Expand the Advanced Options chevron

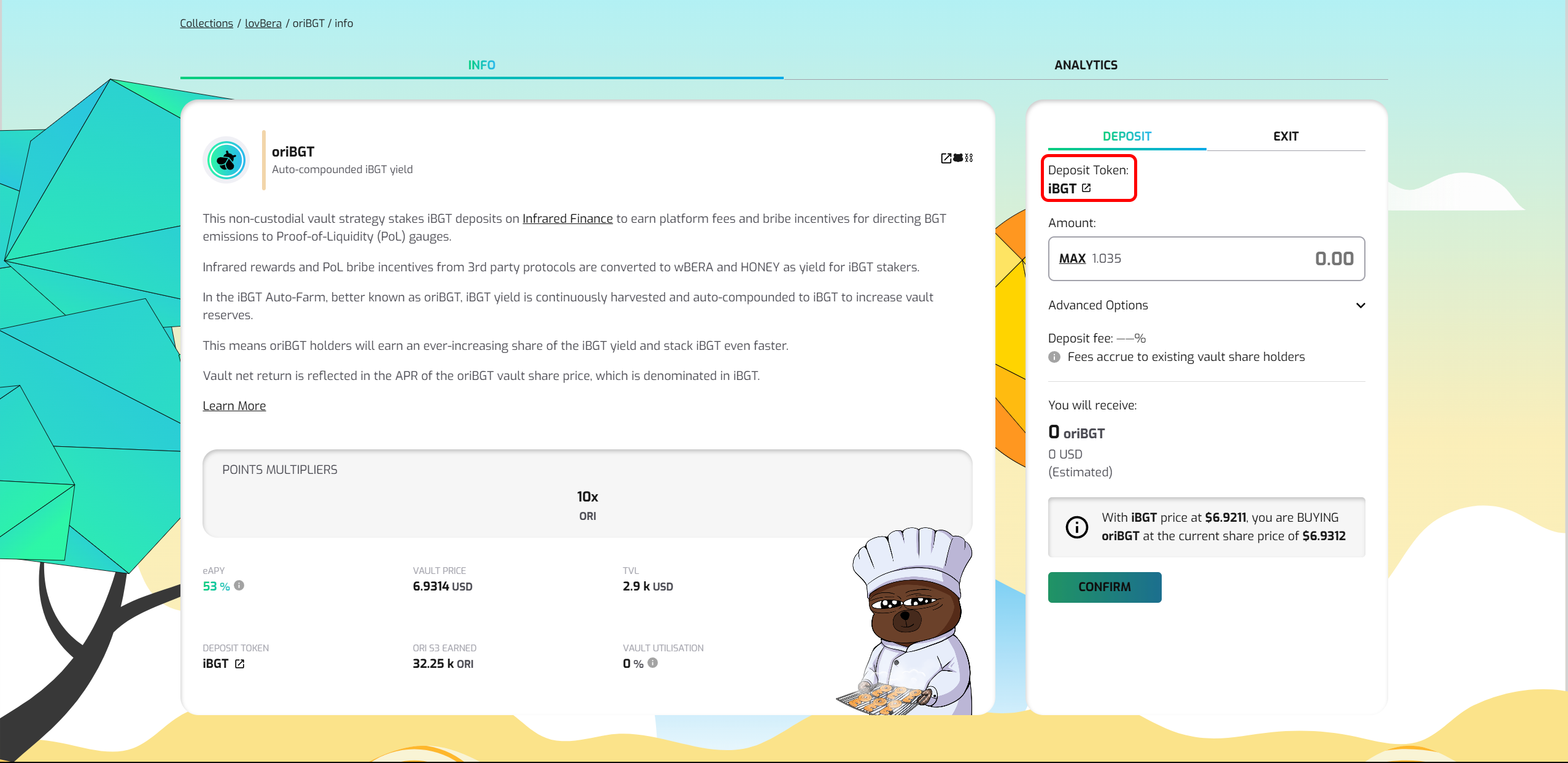point(1360,305)
